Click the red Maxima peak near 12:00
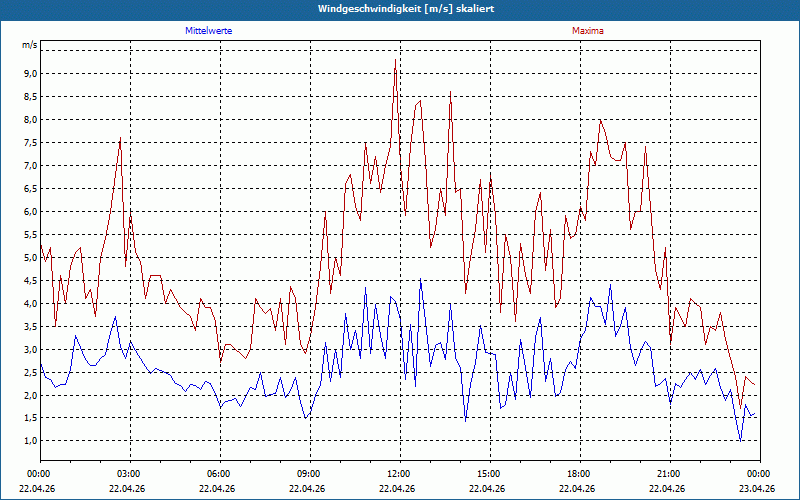This screenshot has height=500, width=800. (395, 60)
